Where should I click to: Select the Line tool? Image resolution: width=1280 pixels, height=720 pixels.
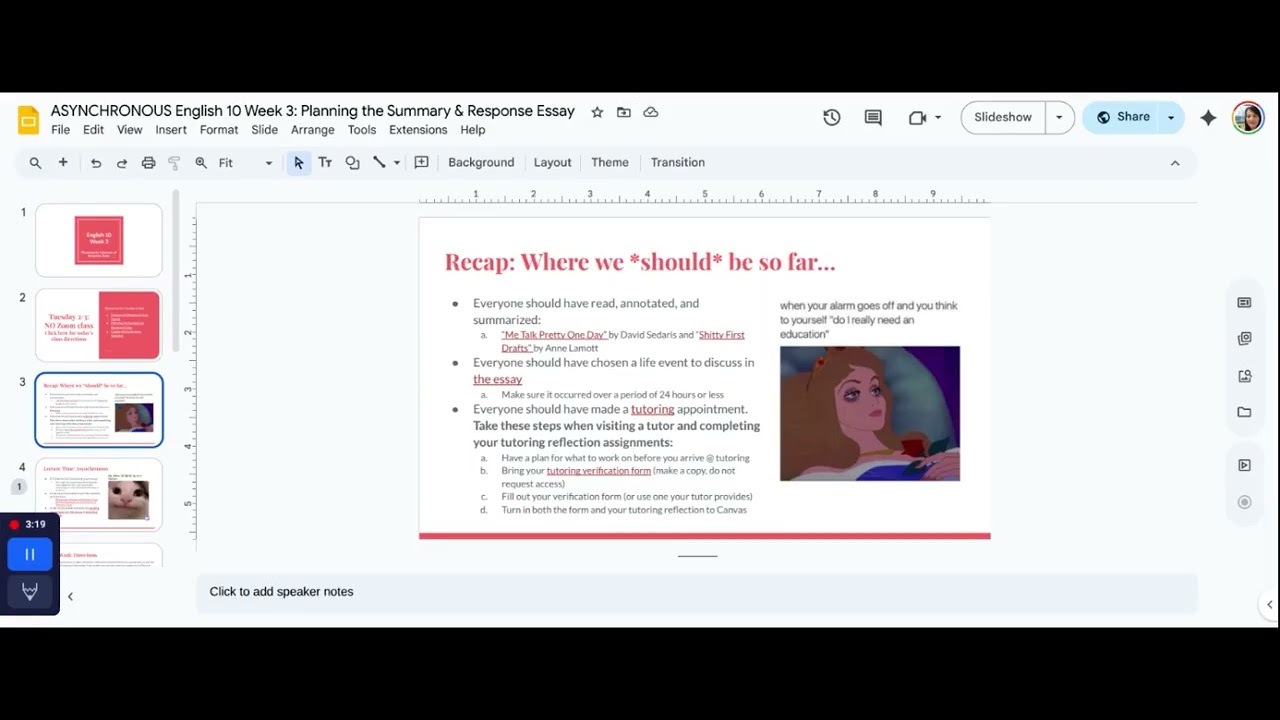379,162
